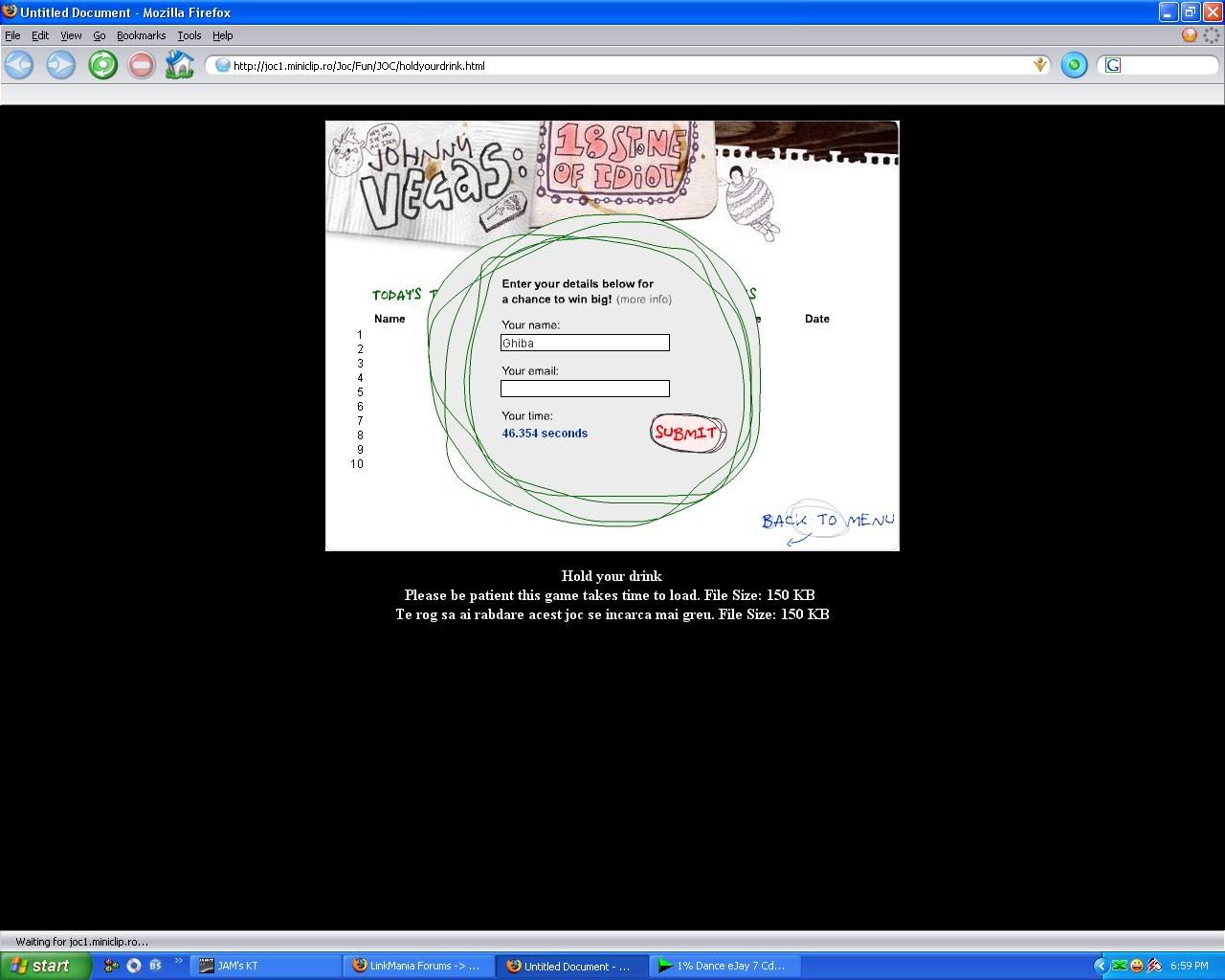Open the Go menu

pos(100,35)
